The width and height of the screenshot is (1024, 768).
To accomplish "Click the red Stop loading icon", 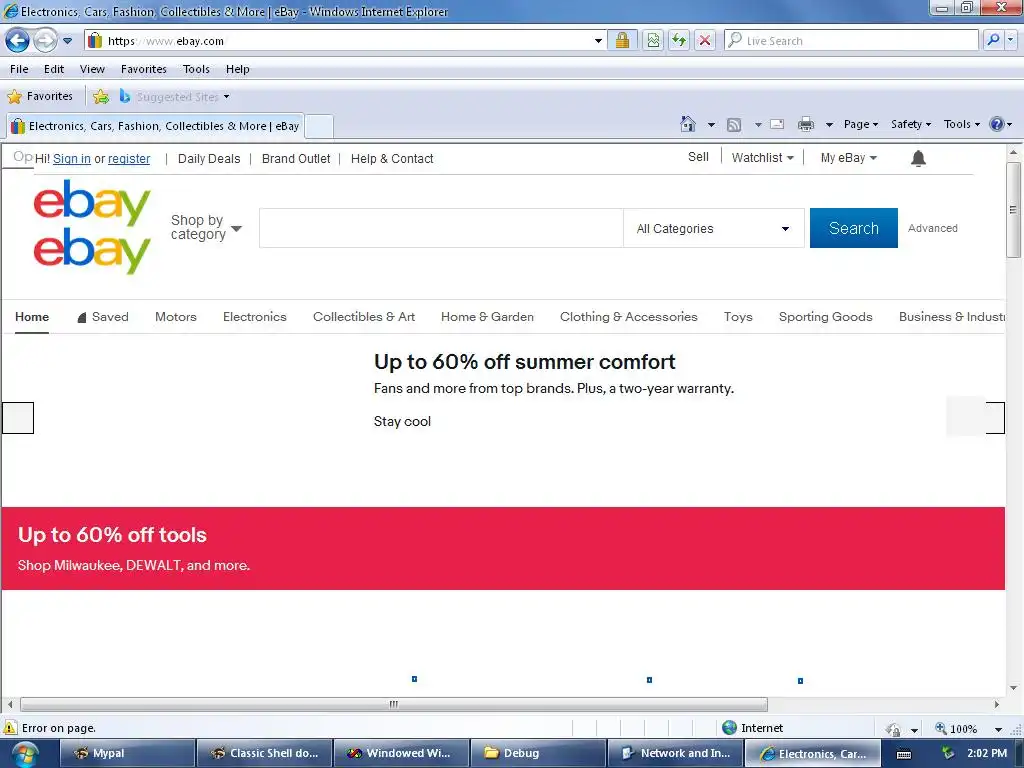I will [705, 40].
